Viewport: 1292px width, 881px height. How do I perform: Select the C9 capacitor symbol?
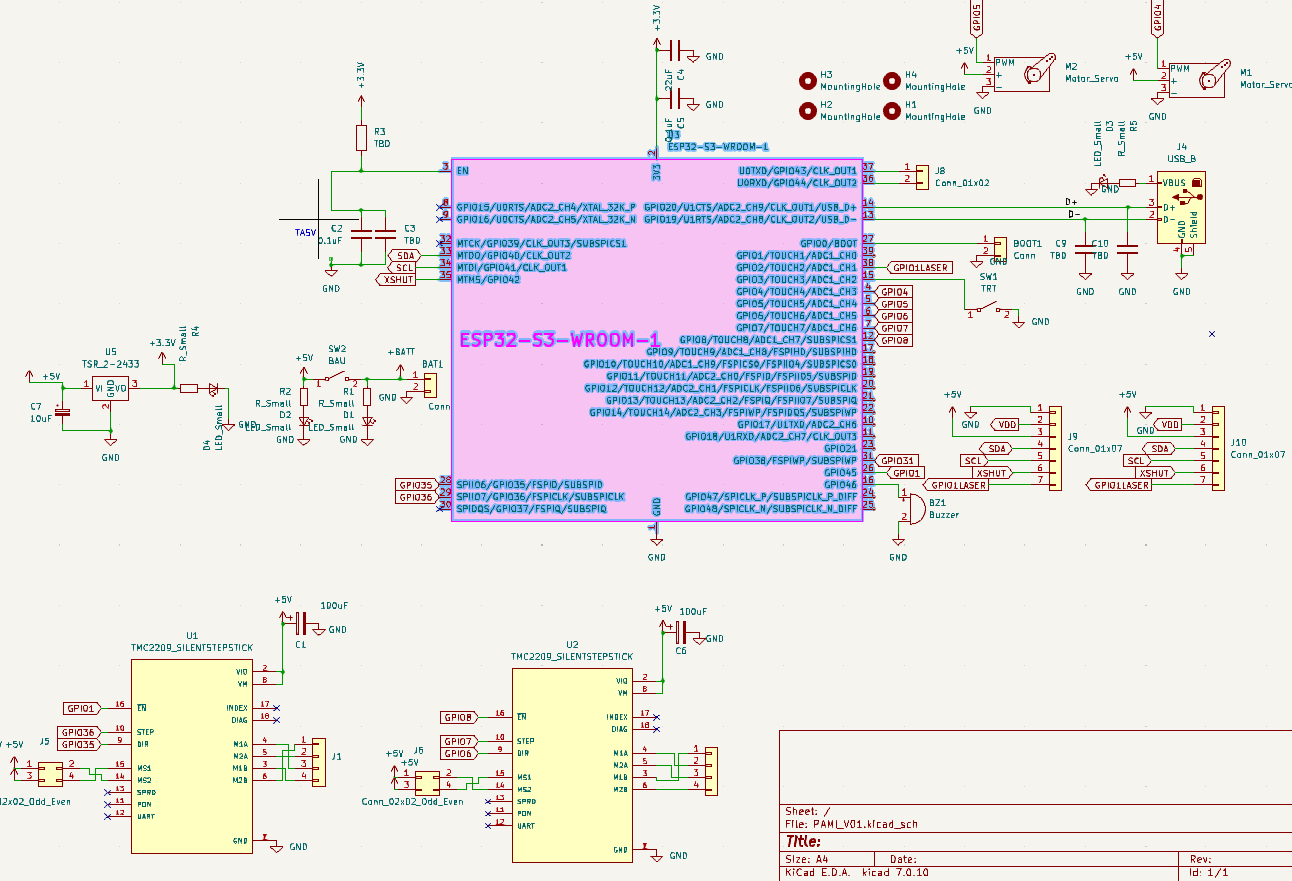[1085, 248]
